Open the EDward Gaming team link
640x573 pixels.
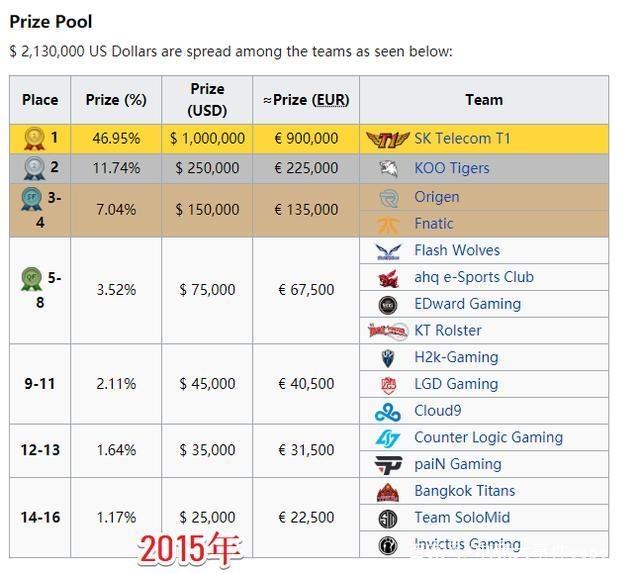pyautogui.click(x=467, y=304)
